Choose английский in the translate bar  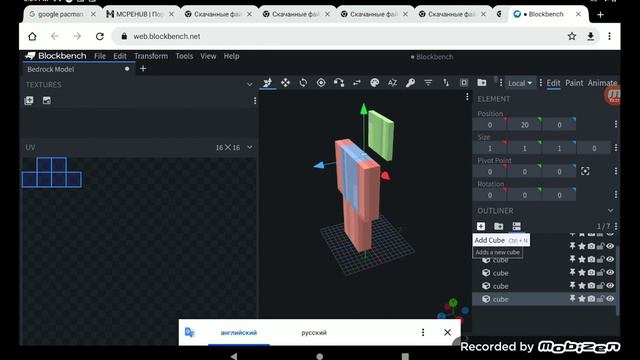239,333
